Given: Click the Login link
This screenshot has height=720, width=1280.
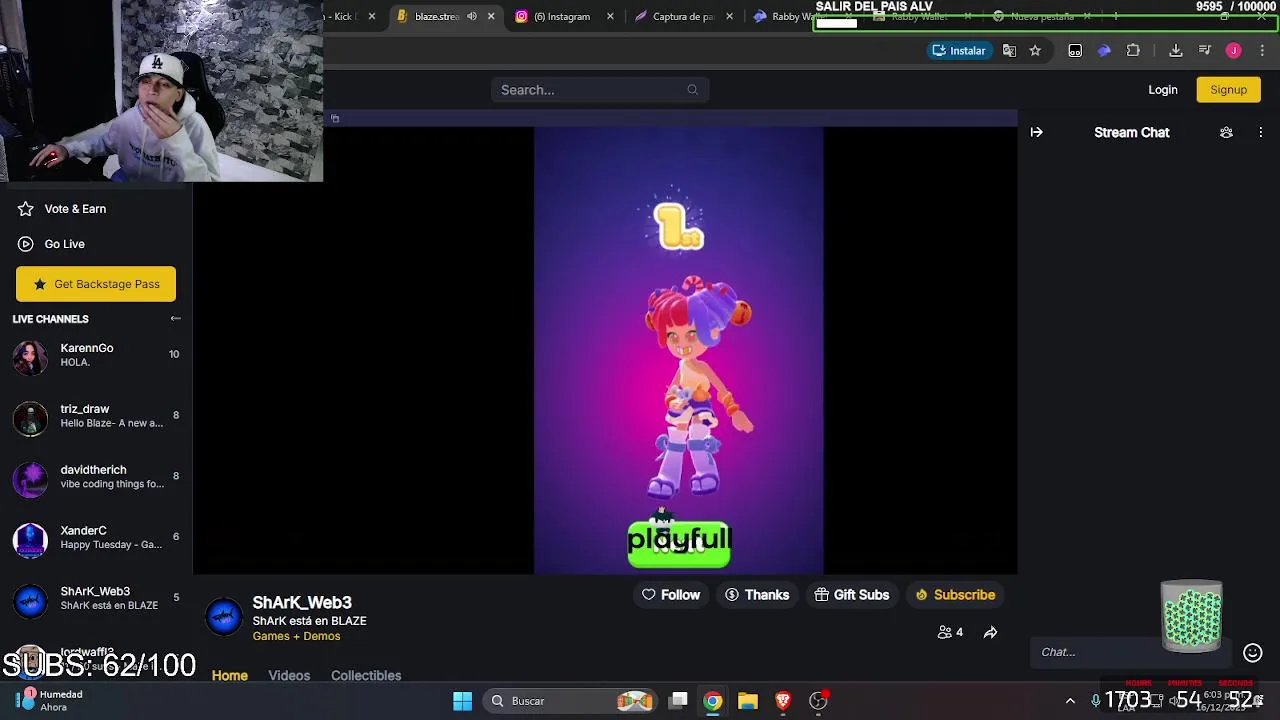Looking at the screenshot, I should [x=1162, y=90].
